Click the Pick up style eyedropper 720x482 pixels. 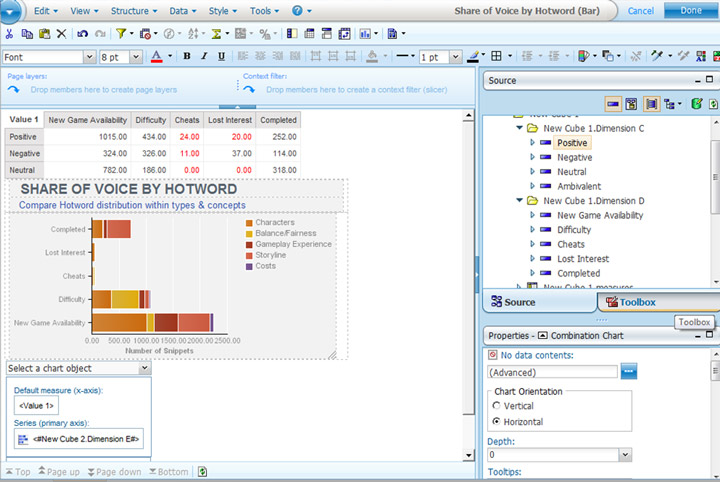tap(657, 56)
